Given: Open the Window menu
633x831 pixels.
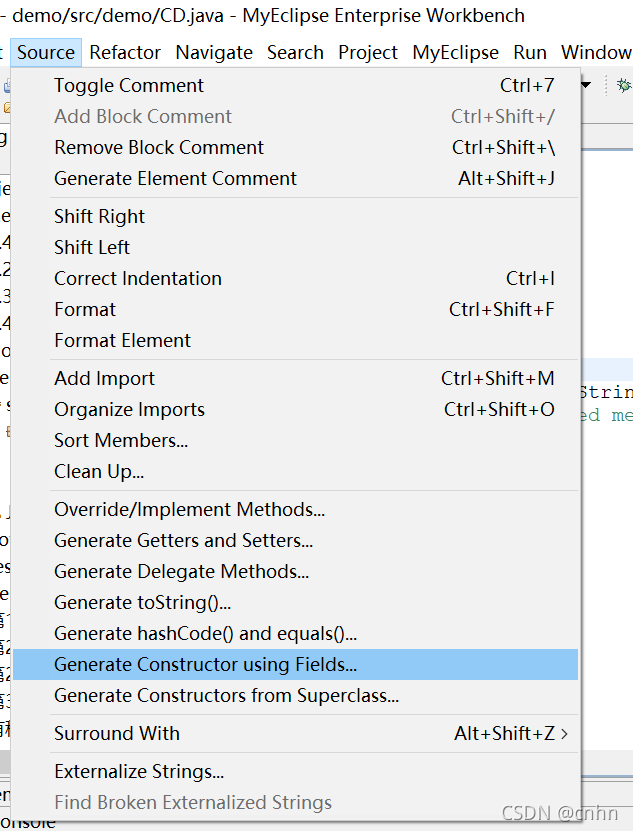Looking at the screenshot, I should click(597, 52).
